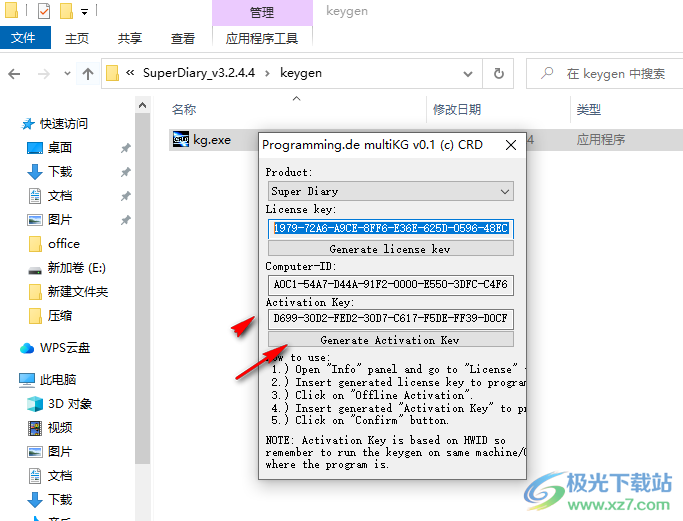Open 下载 under 此电脑

point(60,500)
